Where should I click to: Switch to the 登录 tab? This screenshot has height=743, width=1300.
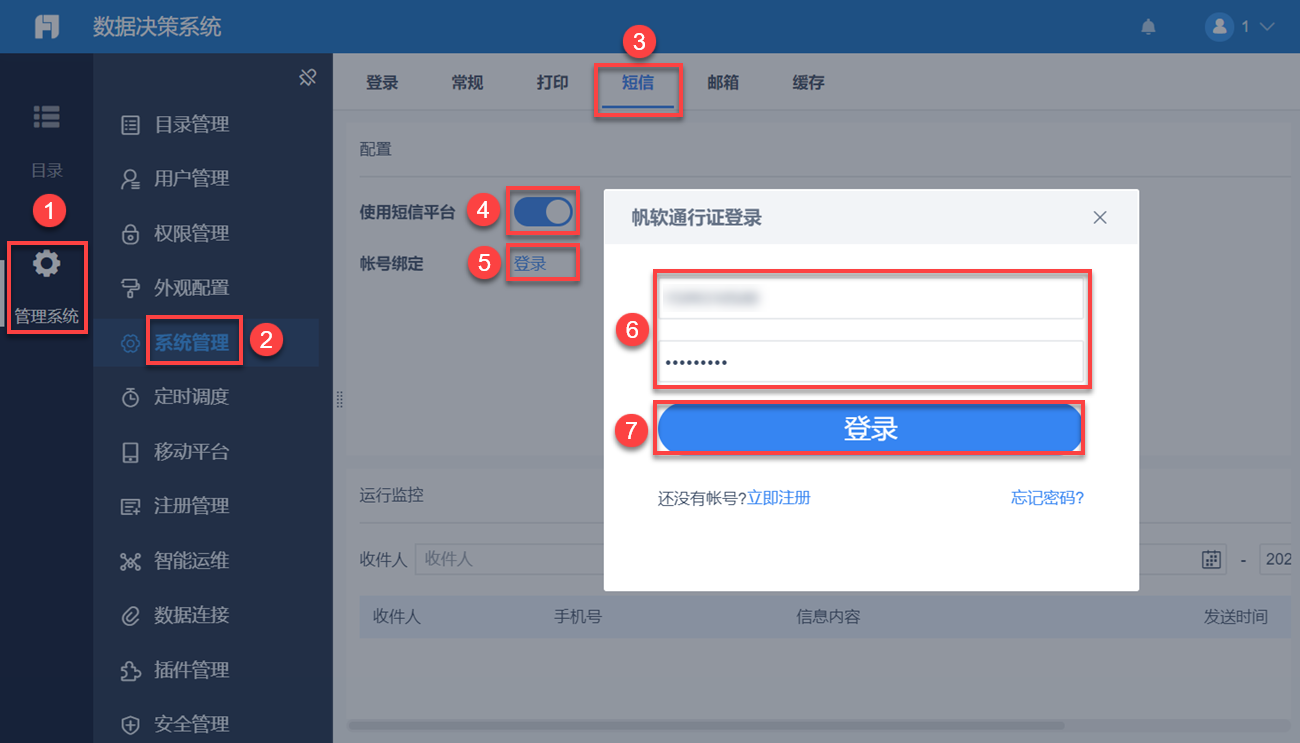[x=382, y=83]
